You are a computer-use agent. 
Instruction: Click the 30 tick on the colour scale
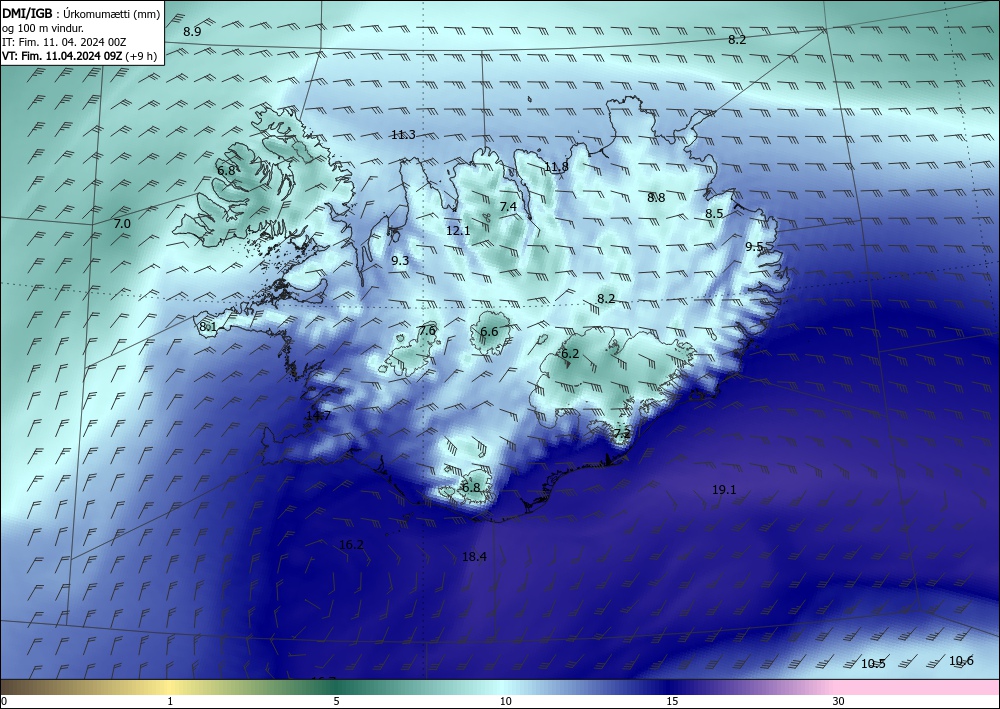[x=839, y=701]
